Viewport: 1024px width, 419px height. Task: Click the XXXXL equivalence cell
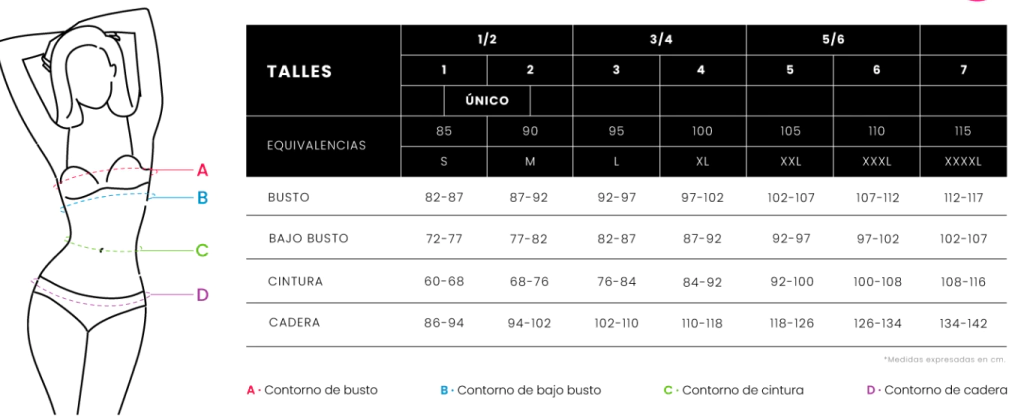(963, 161)
